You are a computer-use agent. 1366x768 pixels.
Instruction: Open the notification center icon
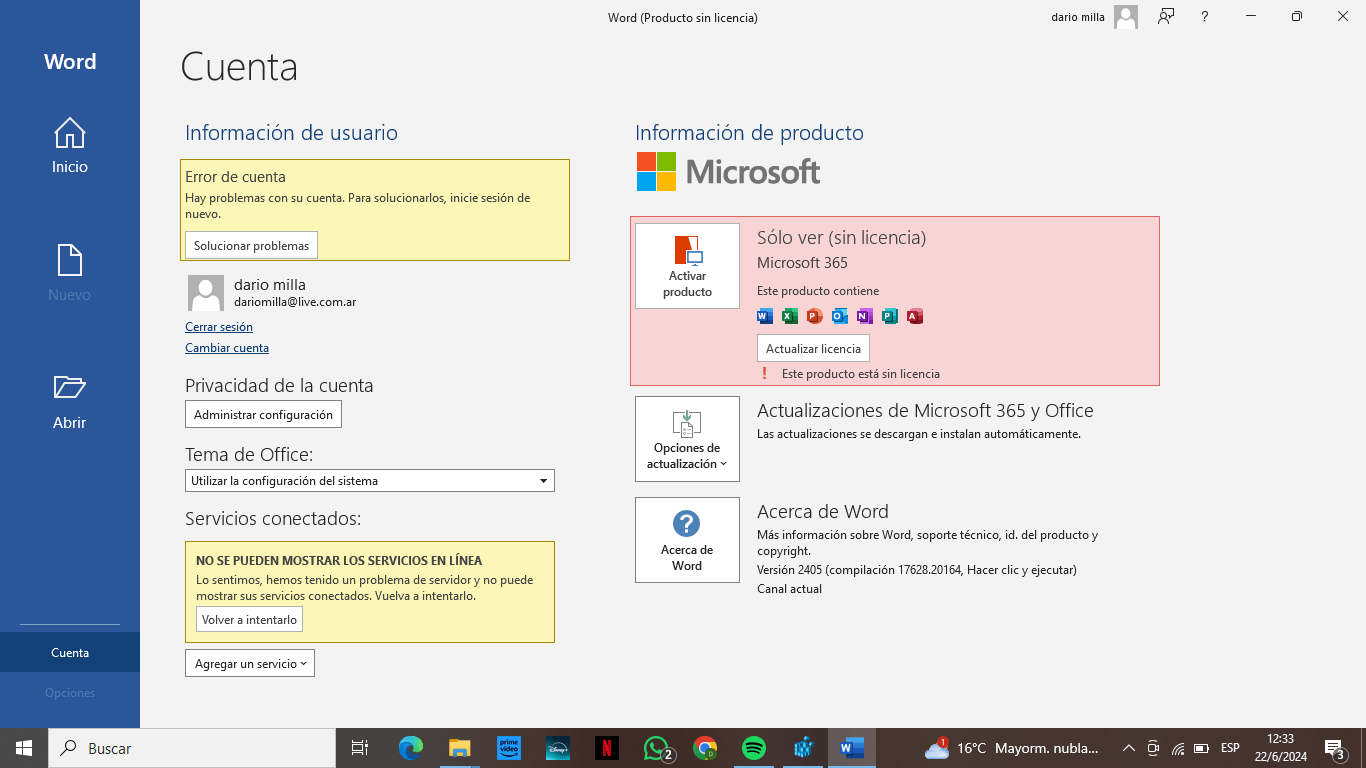1334,748
